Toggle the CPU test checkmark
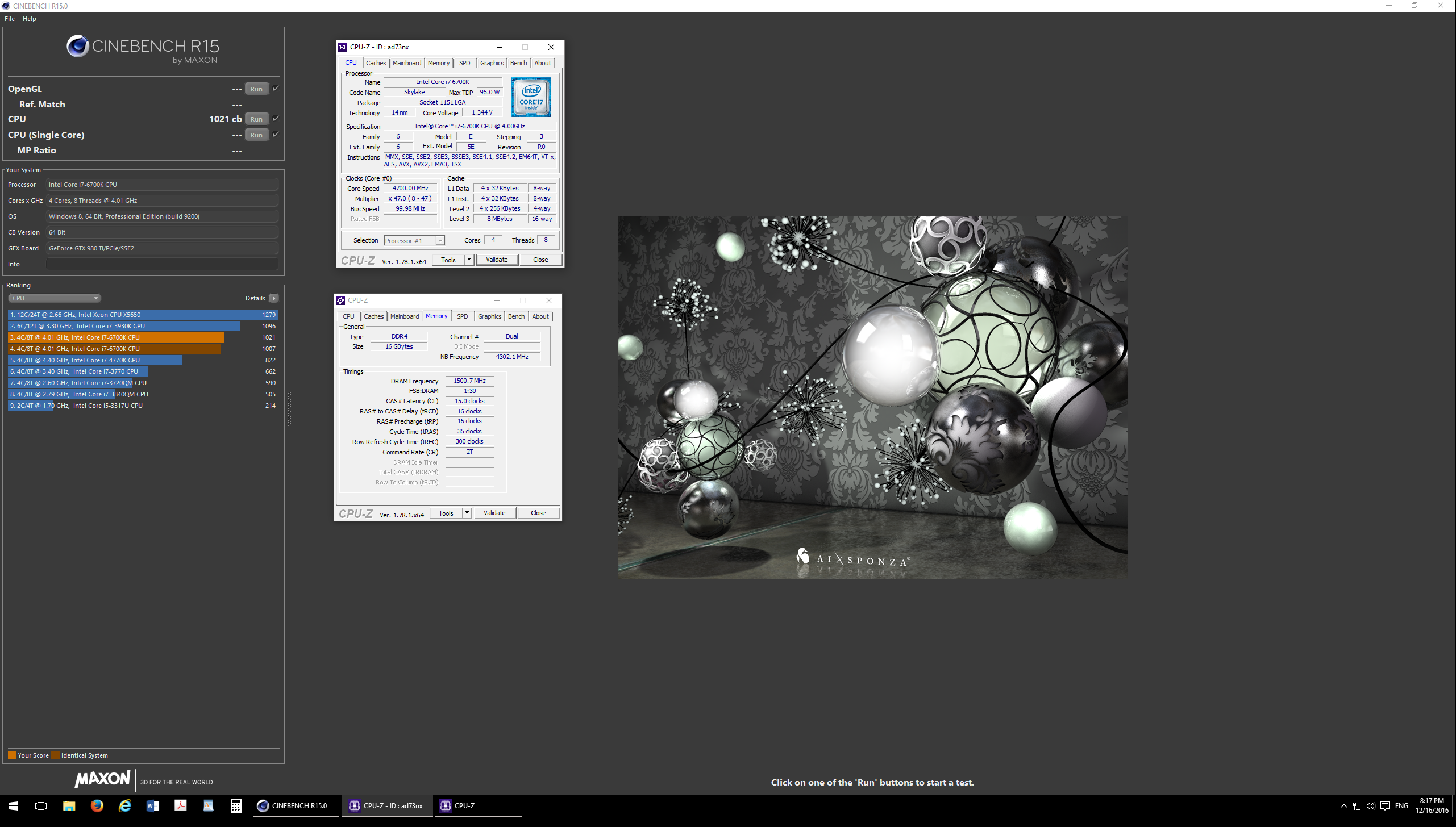This screenshot has height=827, width=1456. pos(276,119)
